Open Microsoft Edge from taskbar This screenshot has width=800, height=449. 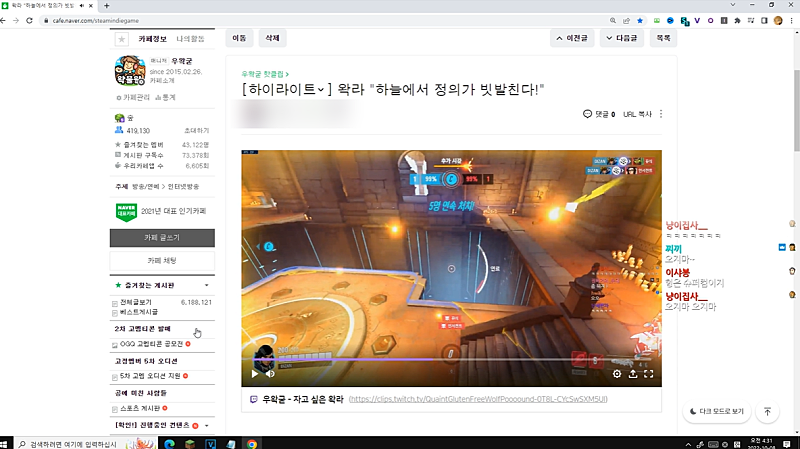[169, 444]
